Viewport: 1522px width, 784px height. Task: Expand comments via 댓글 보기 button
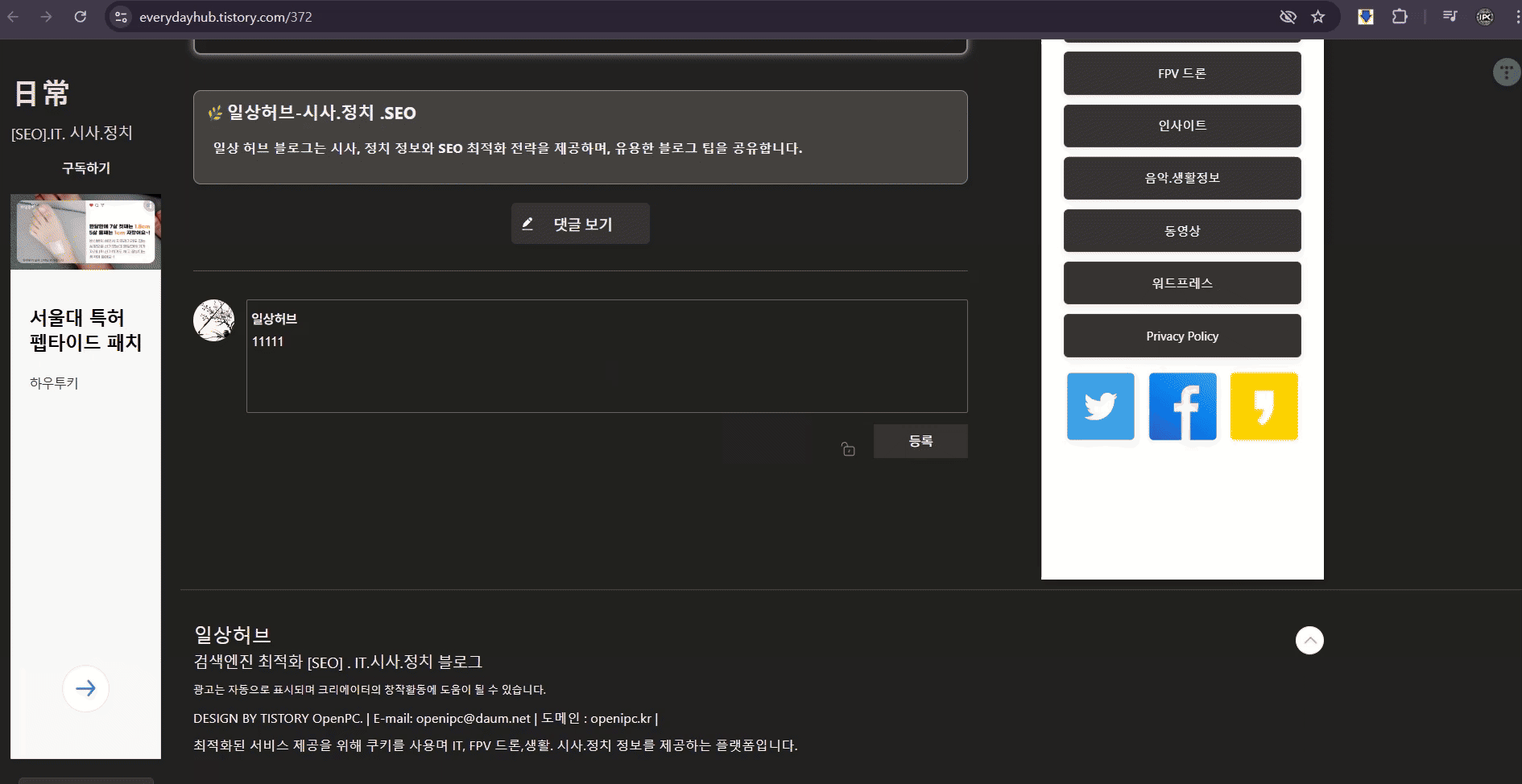click(x=580, y=223)
